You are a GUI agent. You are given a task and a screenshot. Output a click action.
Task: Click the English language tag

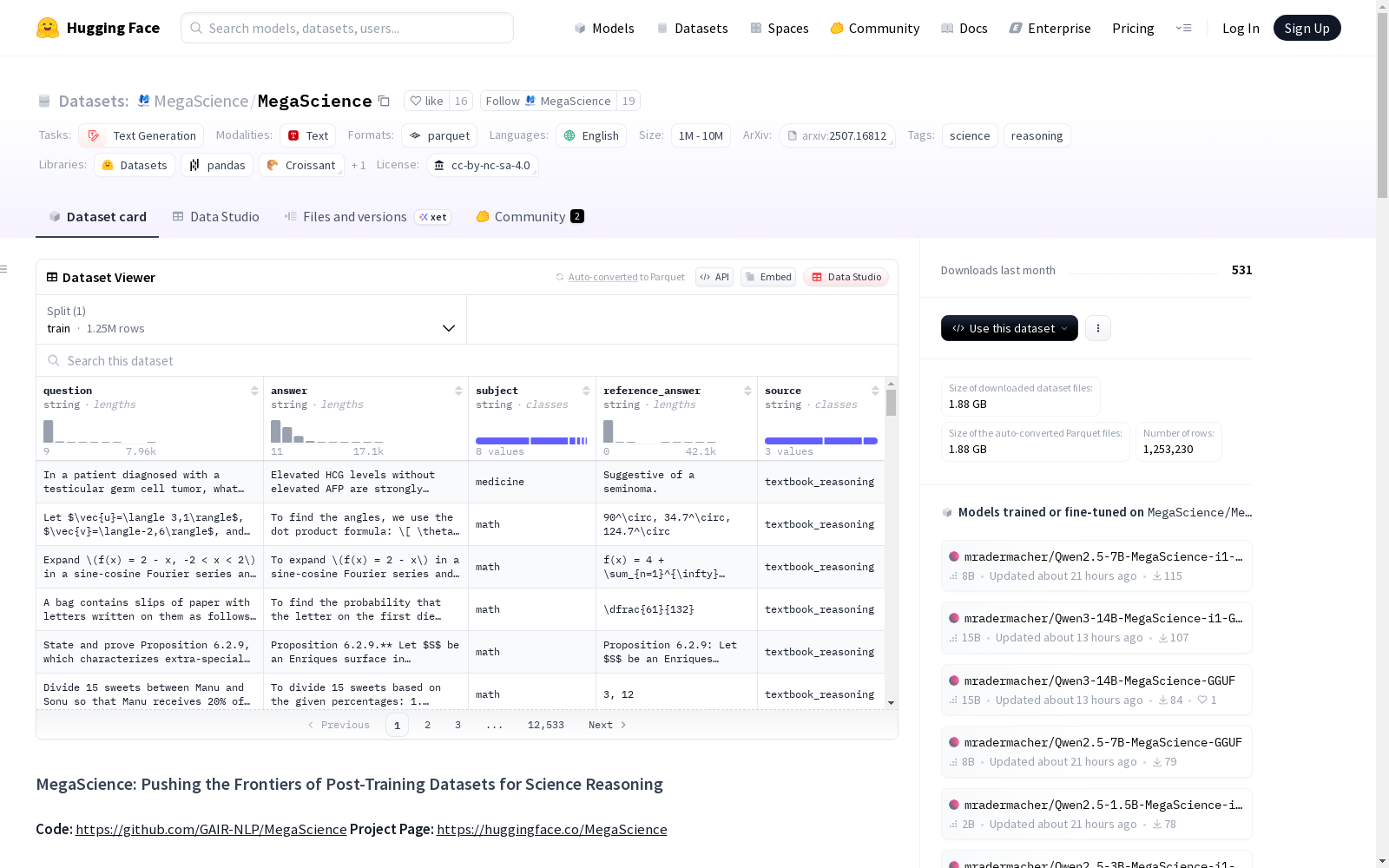tap(591, 135)
